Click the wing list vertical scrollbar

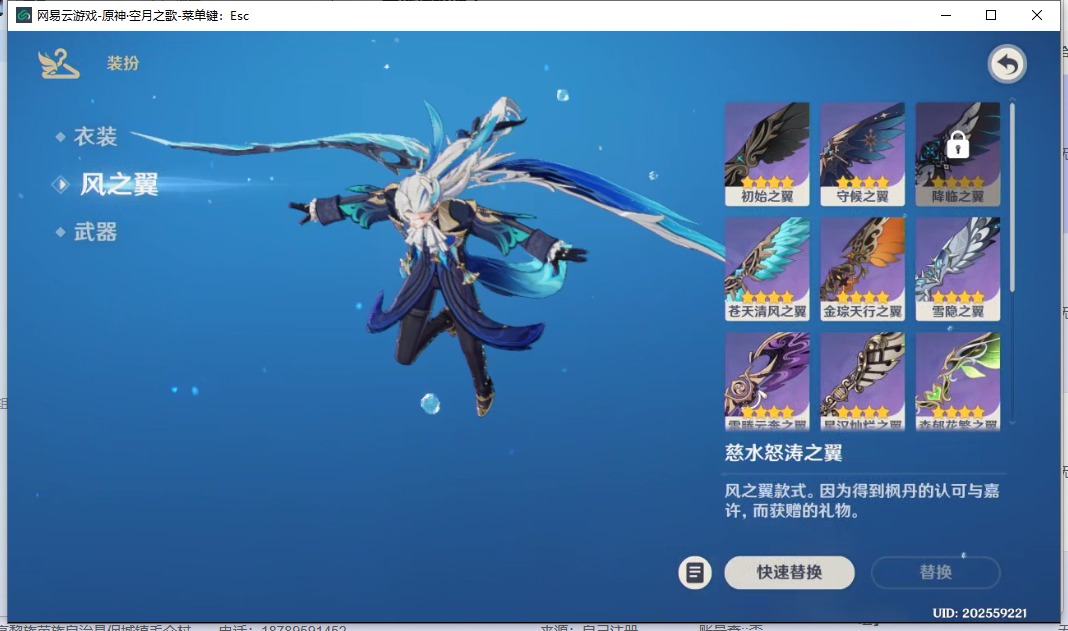click(1012, 200)
